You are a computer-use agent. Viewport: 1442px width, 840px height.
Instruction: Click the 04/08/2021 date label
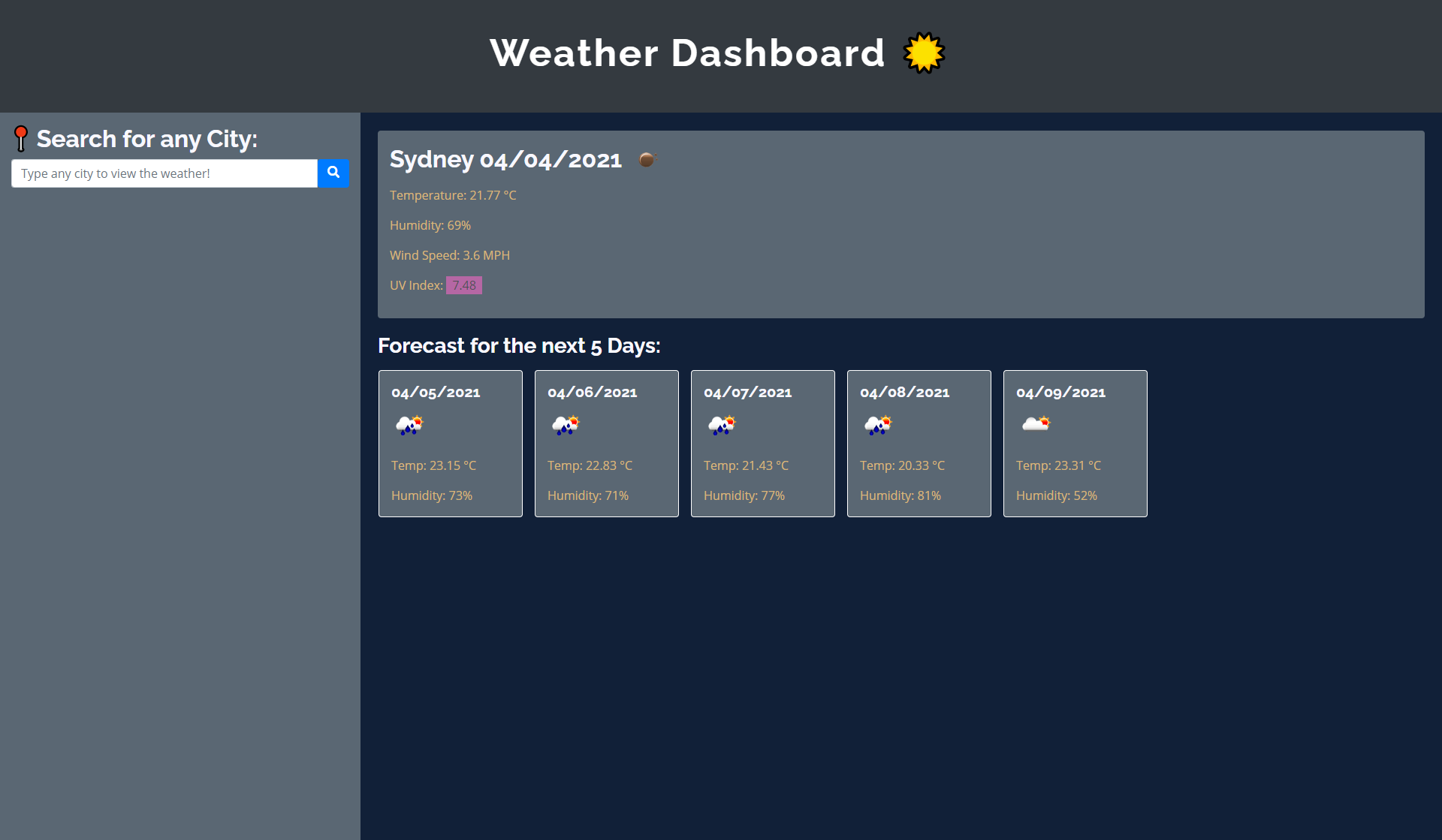[904, 392]
